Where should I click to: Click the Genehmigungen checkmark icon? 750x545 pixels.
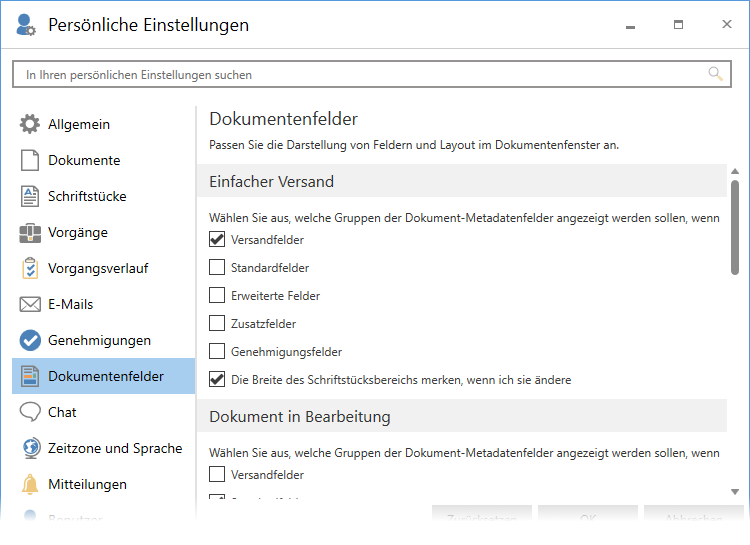30,340
